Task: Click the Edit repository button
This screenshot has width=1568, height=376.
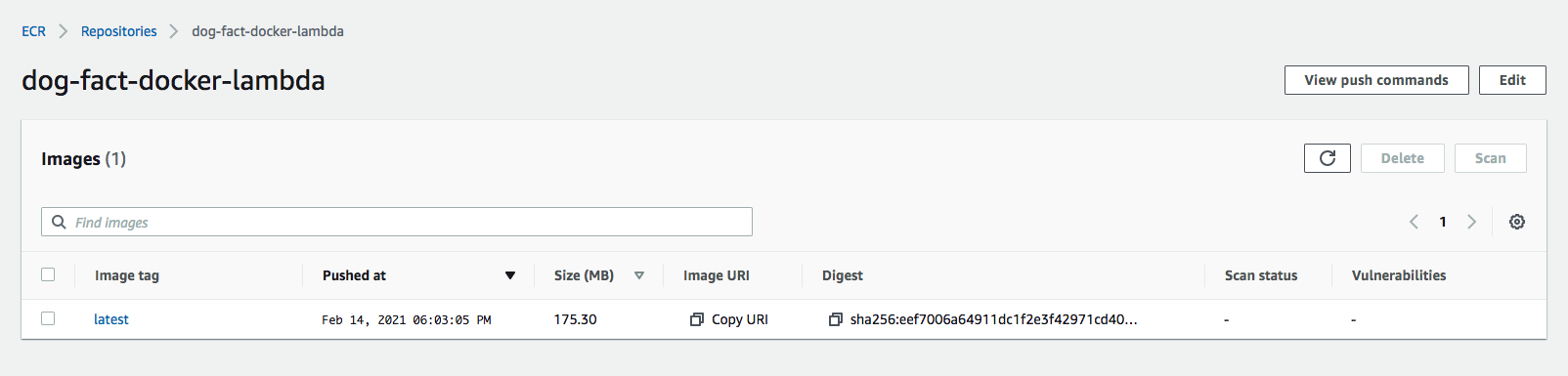Action: click(1512, 80)
